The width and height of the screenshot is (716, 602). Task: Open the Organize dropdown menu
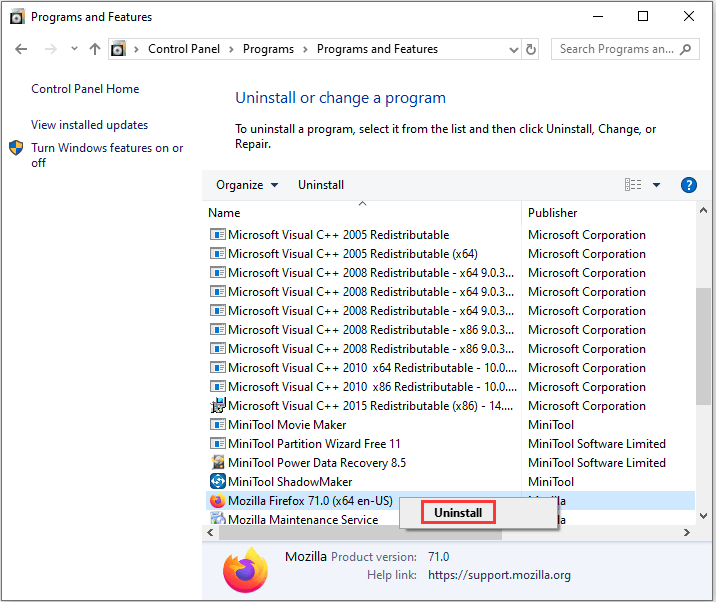coord(247,185)
